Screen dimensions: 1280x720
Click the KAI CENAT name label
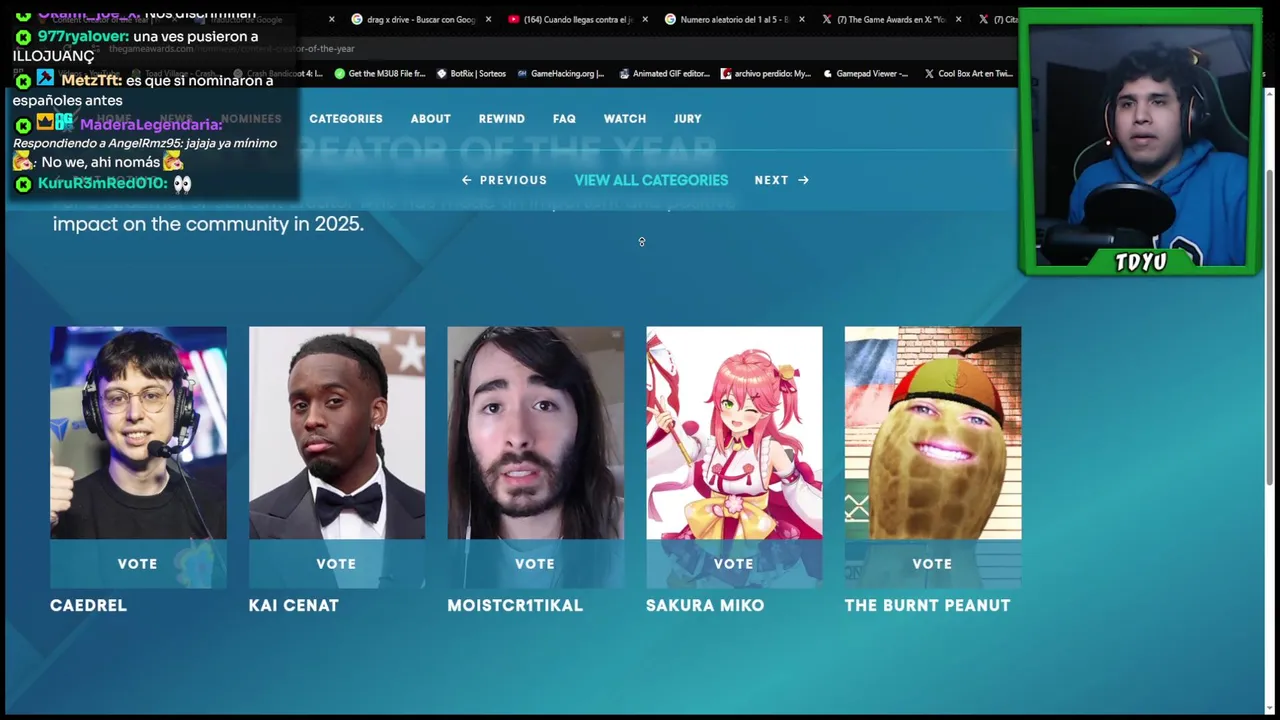pyautogui.click(x=293, y=605)
